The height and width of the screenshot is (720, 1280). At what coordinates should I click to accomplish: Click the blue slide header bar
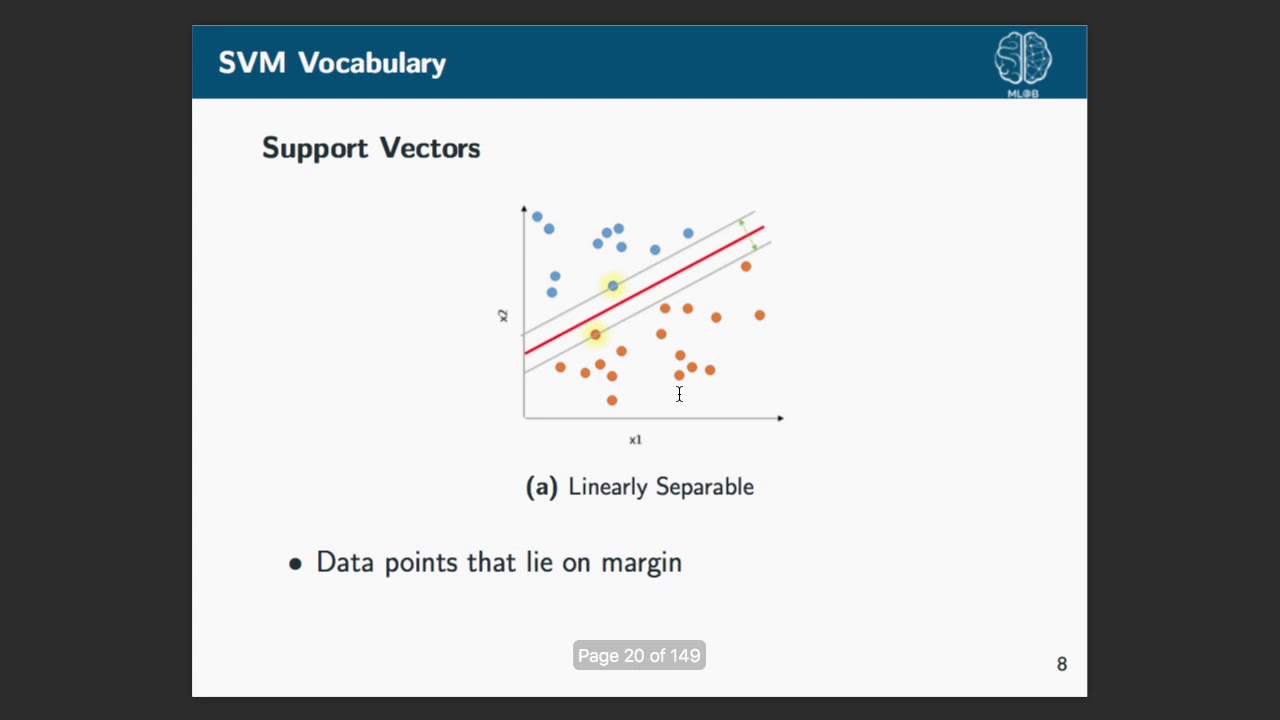coord(639,62)
